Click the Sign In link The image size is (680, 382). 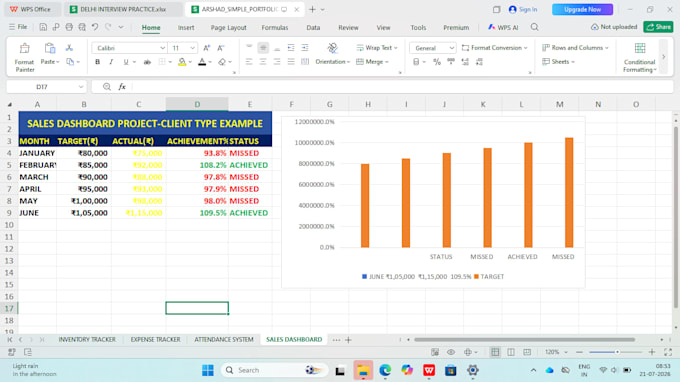point(523,9)
